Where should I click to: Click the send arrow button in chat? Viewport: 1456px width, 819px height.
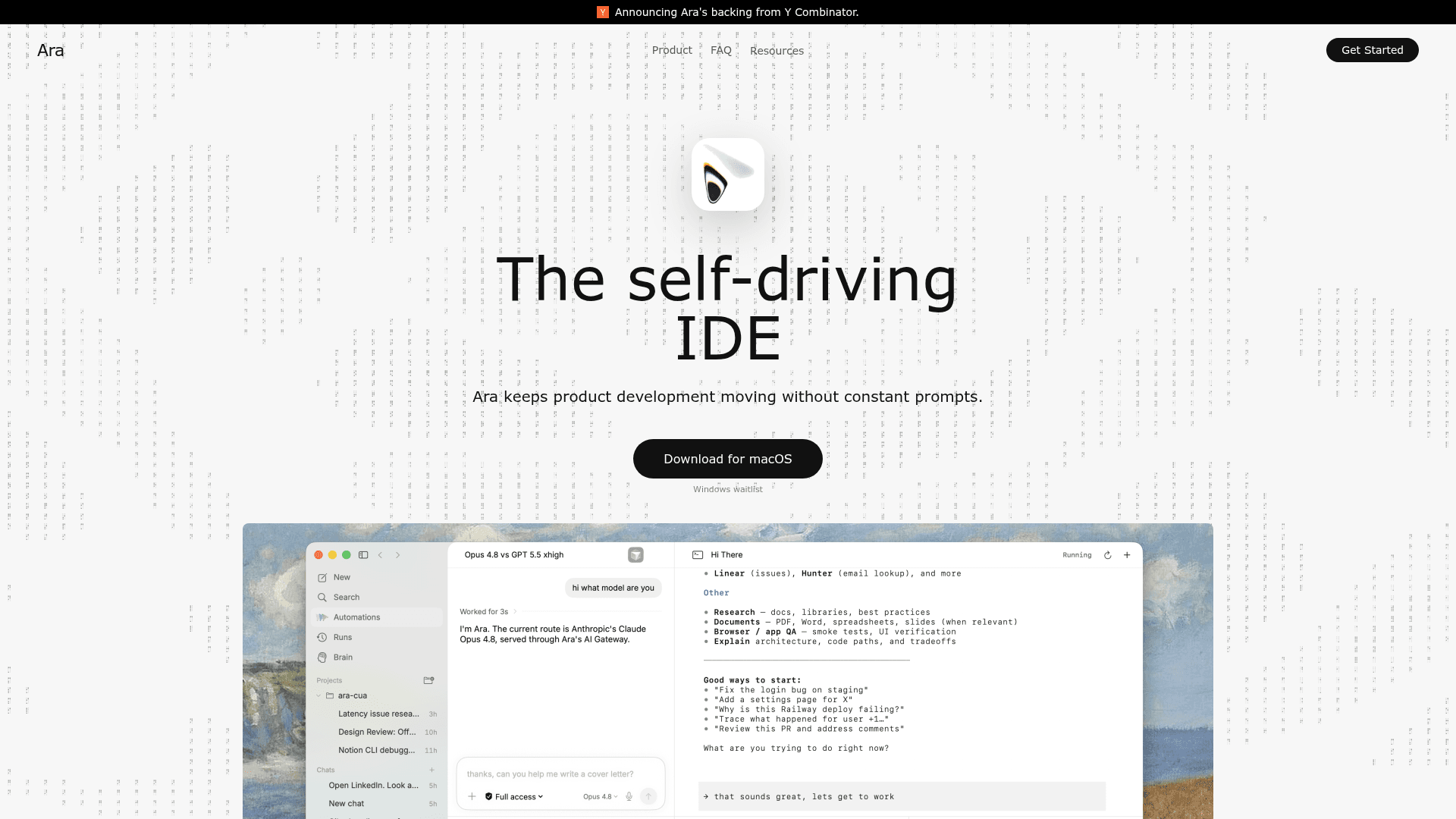pos(648,796)
